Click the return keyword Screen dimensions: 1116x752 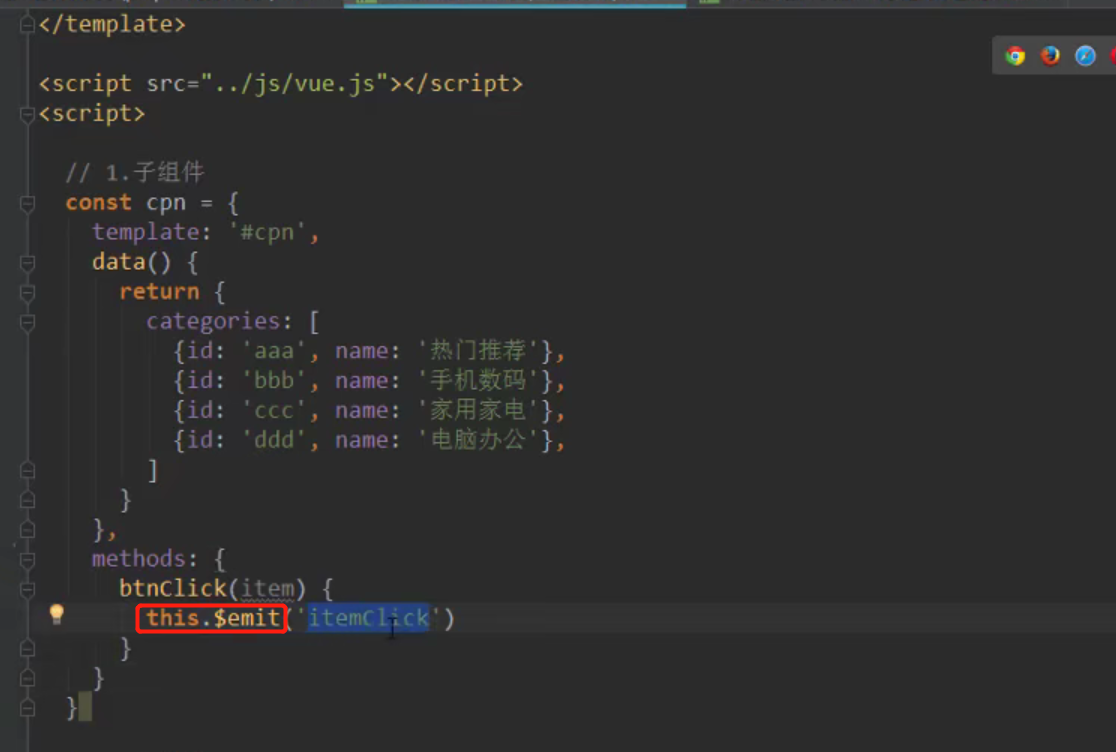coord(159,292)
